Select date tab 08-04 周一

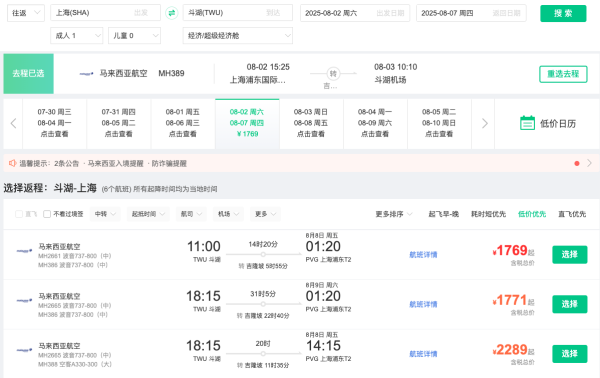(375, 123)
